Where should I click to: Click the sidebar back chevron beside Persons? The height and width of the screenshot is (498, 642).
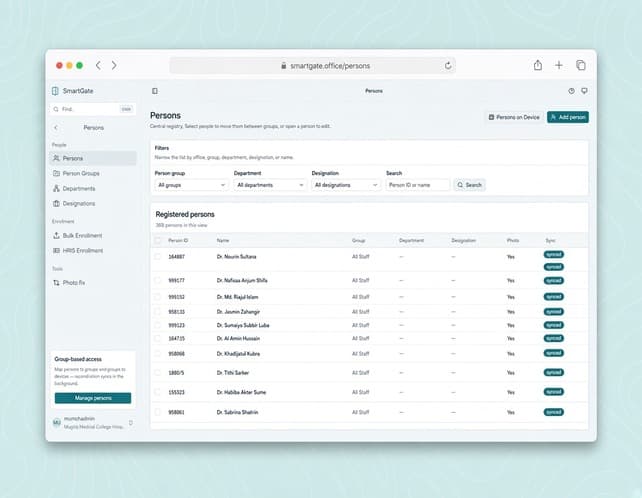[x=56, y=127]
